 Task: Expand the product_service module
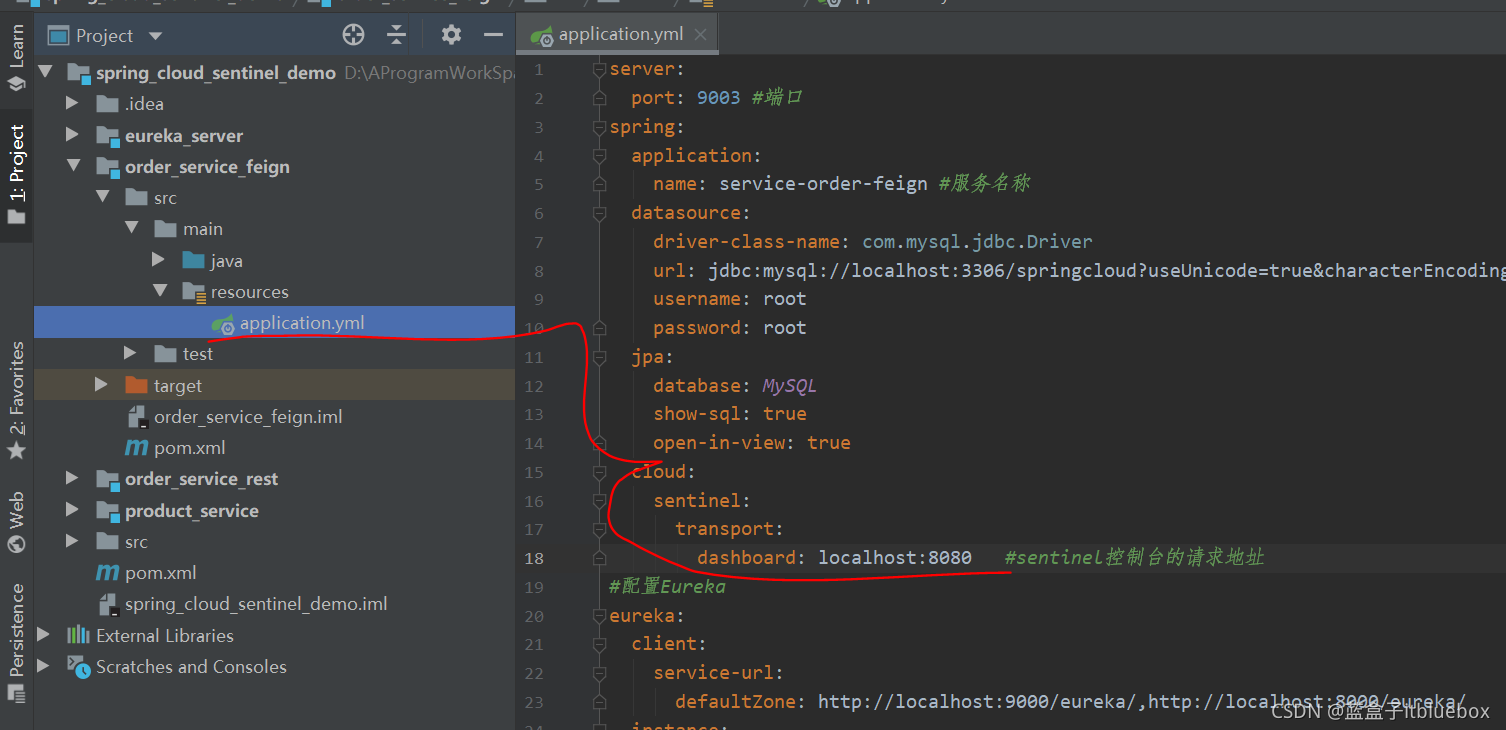coord(72,510)
